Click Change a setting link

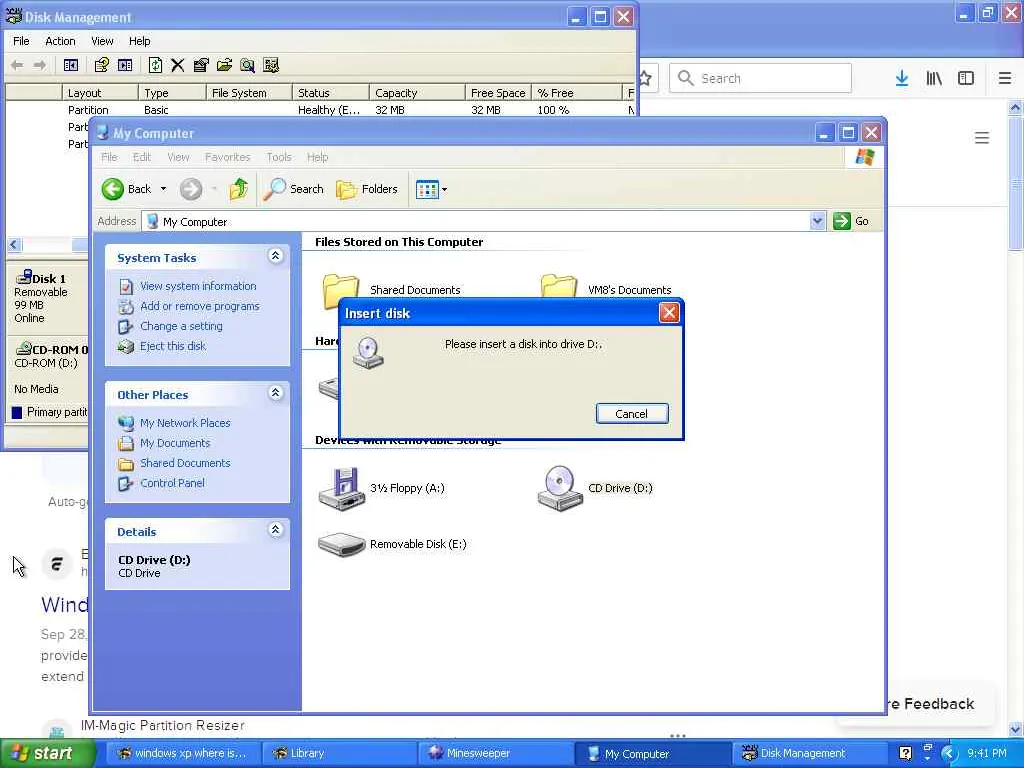(x=181, y=326)
